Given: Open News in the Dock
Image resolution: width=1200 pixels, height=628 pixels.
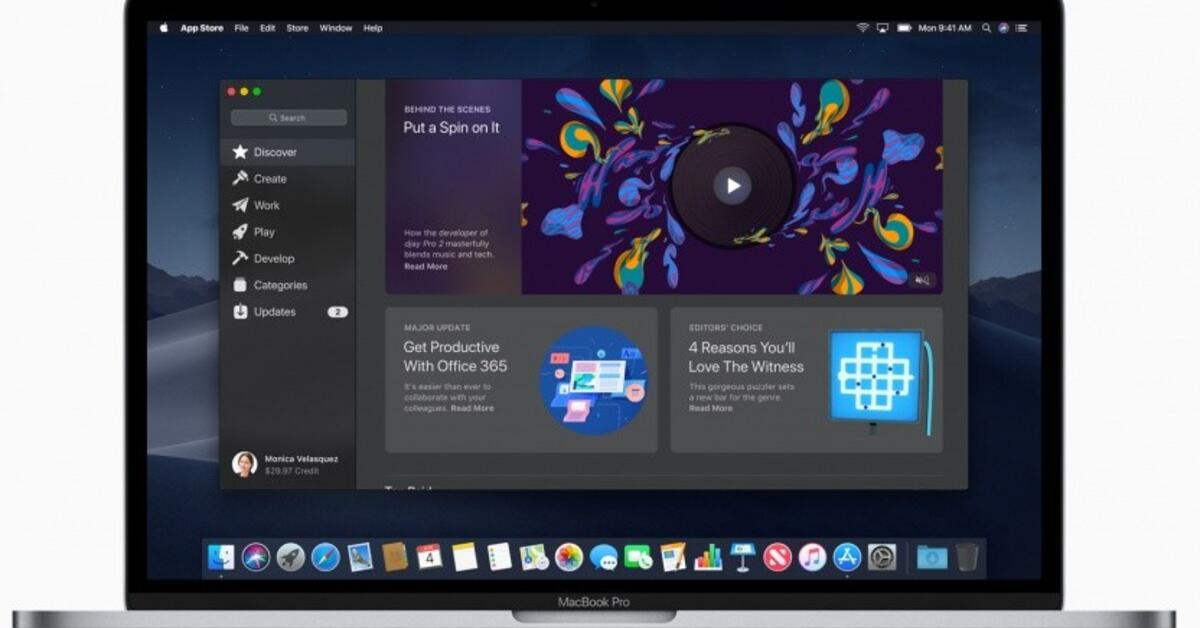Looking at the screenshot, I should (777, 557).
